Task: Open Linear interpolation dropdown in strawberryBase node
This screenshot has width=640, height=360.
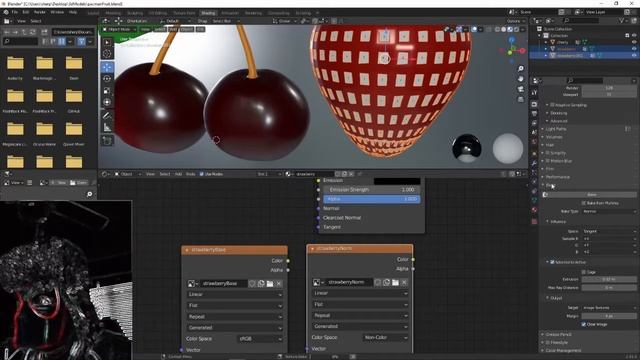Action: [235, 294]
